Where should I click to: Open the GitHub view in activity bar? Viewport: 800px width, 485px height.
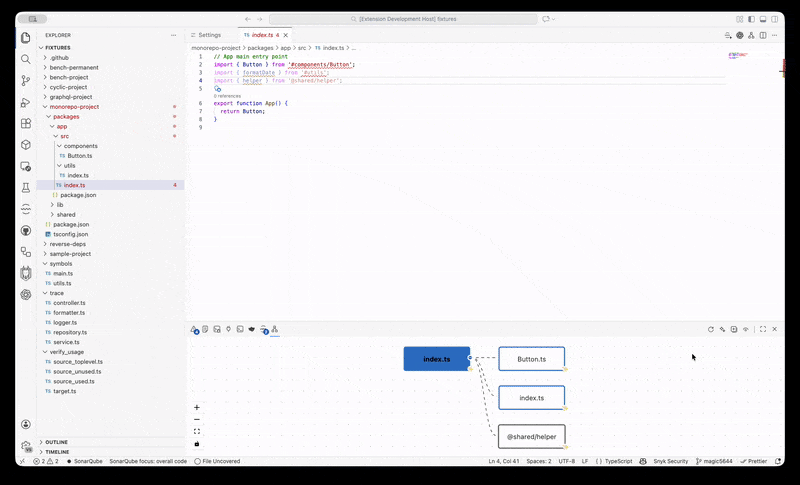click(26, 231)
